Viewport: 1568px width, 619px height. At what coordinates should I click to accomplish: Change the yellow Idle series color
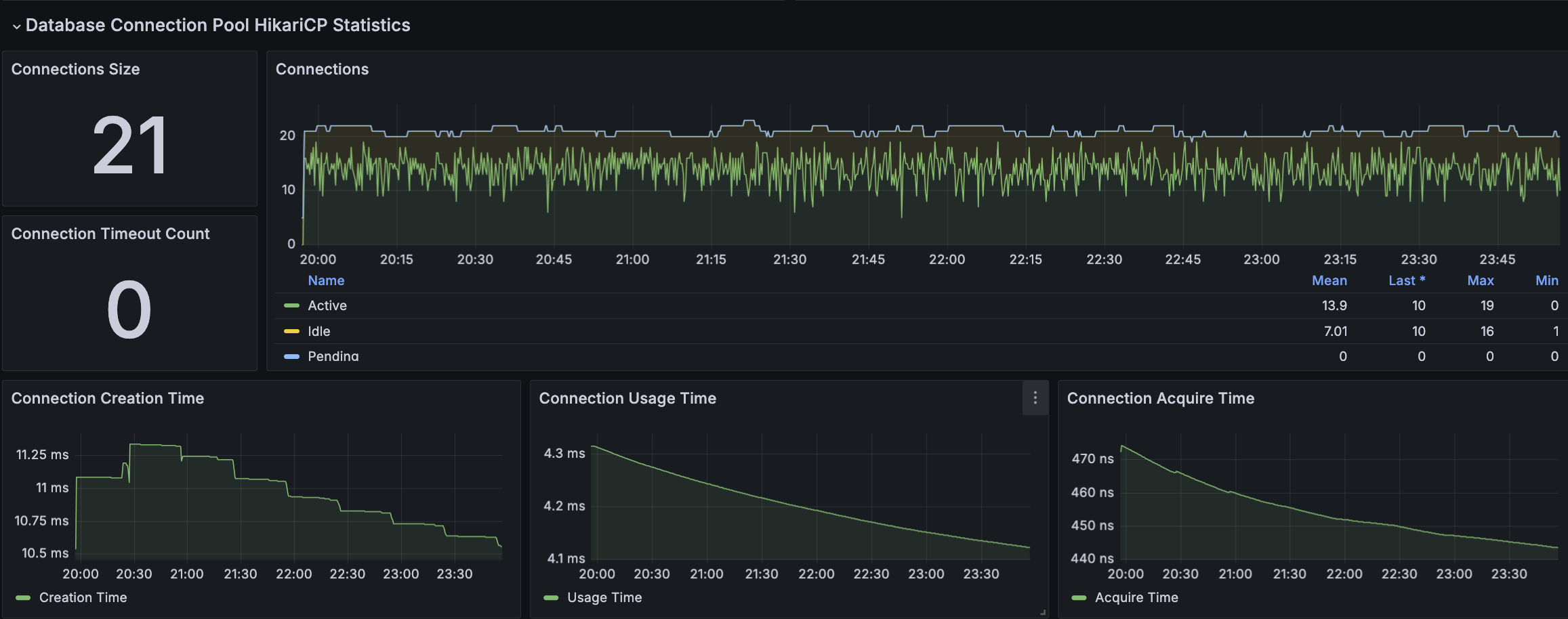pos(291,331)
